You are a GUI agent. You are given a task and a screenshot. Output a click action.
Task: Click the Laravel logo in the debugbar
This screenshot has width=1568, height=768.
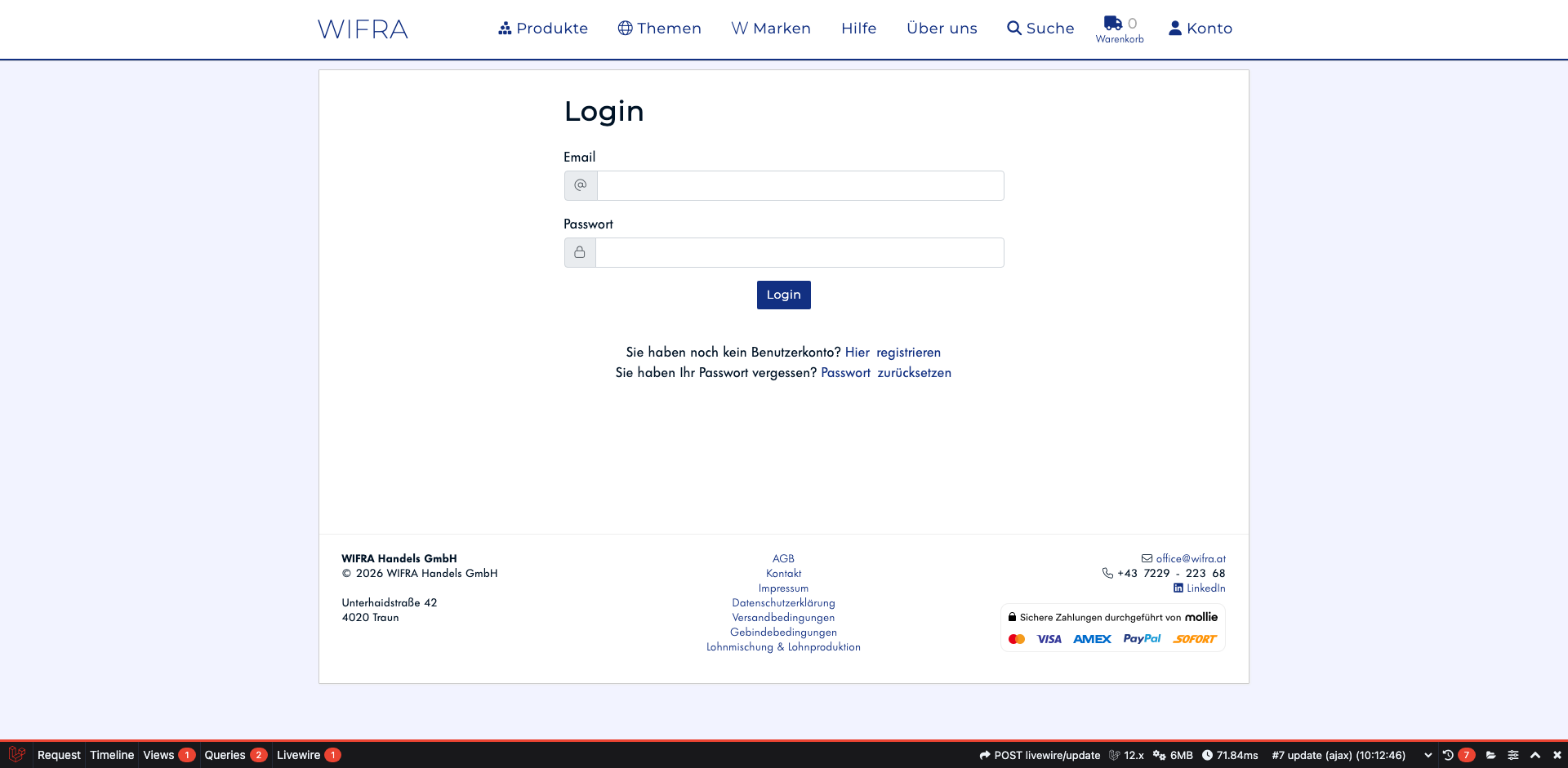[x=16, y=755]
